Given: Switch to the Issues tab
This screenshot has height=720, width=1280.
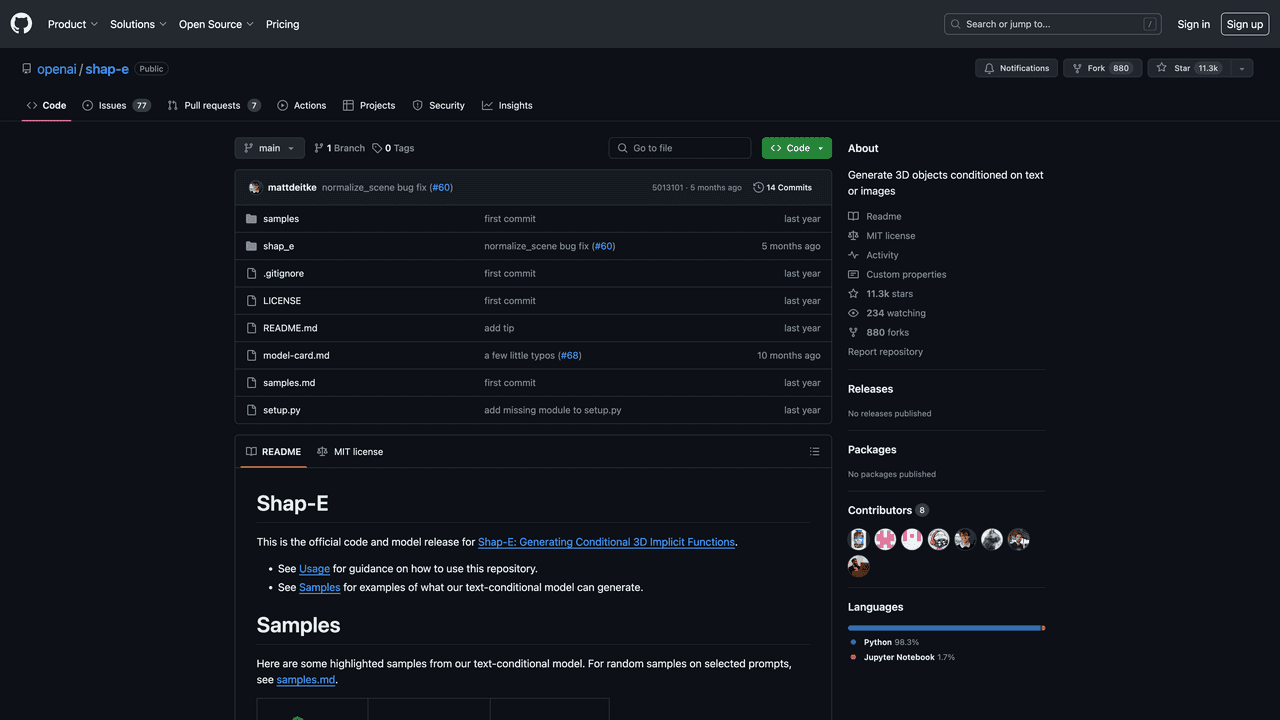Looking at the screenshot, I should click(116, 105).
